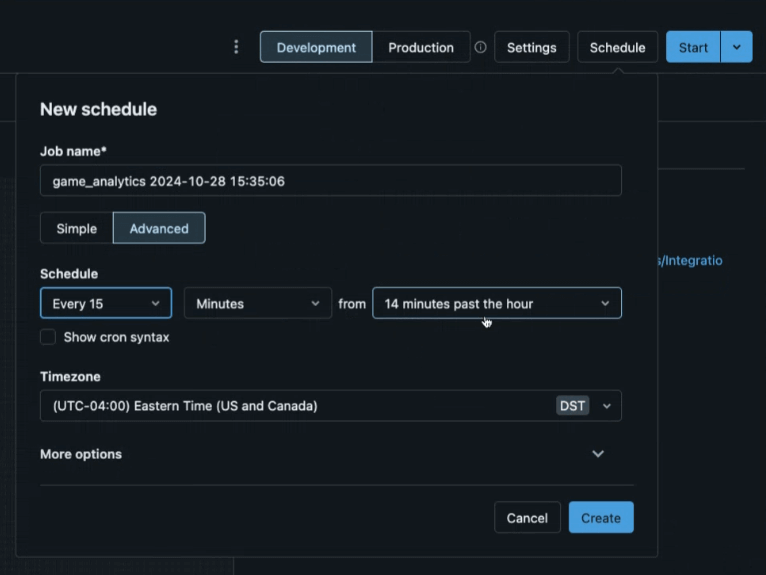Switch to Production mode
This screenshot has height=575, width=766.
coord(421,47)
